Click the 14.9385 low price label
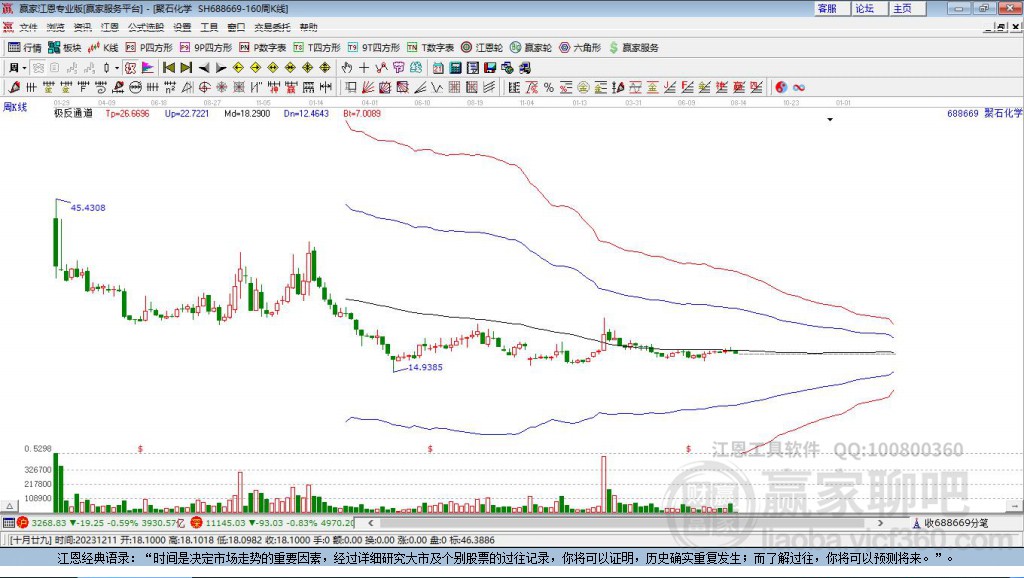1024x578 pixels. [425, 367]
